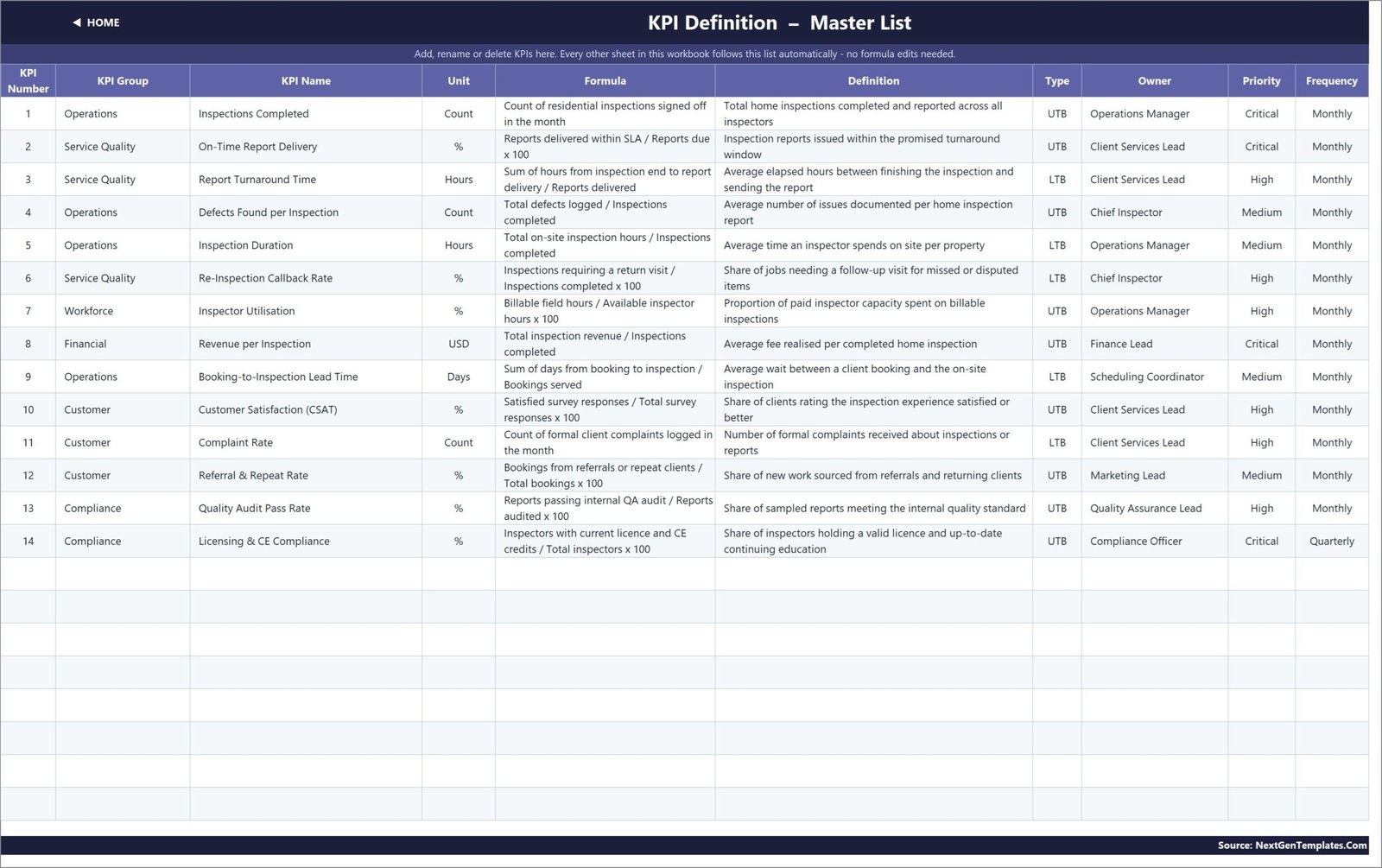Viewport: 1382px width, 868px height.
Task: Click the Source: NextGenTemplates.Com text
Action: [x=1292, y=846]
